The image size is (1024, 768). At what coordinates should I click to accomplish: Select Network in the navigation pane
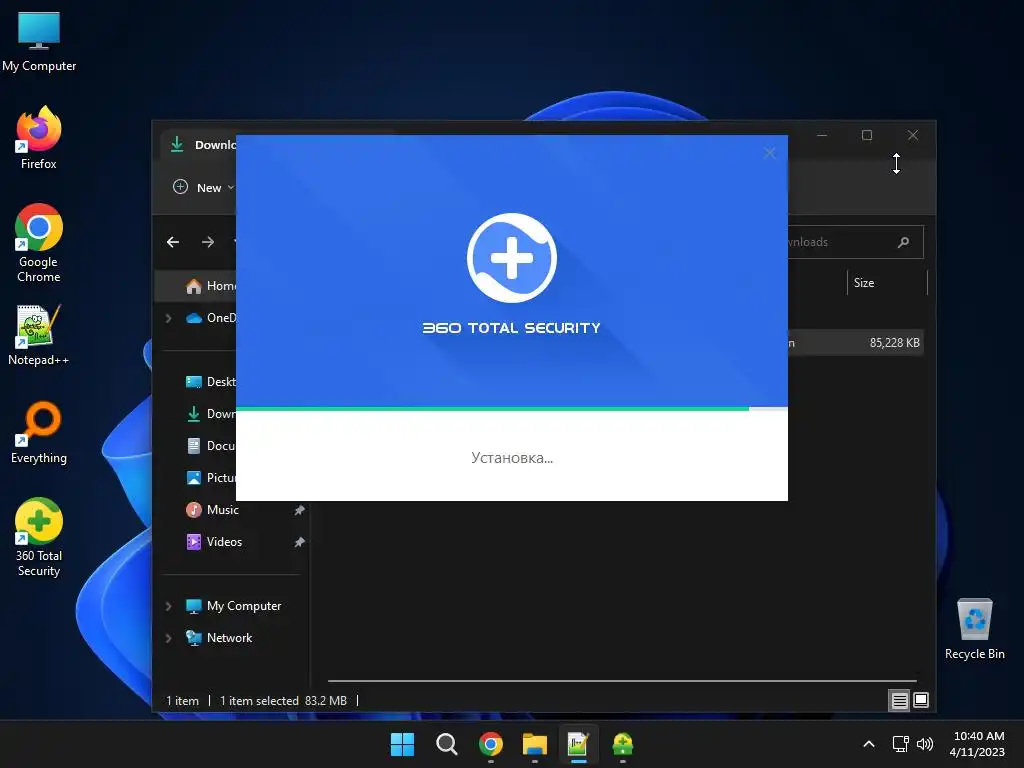pos(219,638)
